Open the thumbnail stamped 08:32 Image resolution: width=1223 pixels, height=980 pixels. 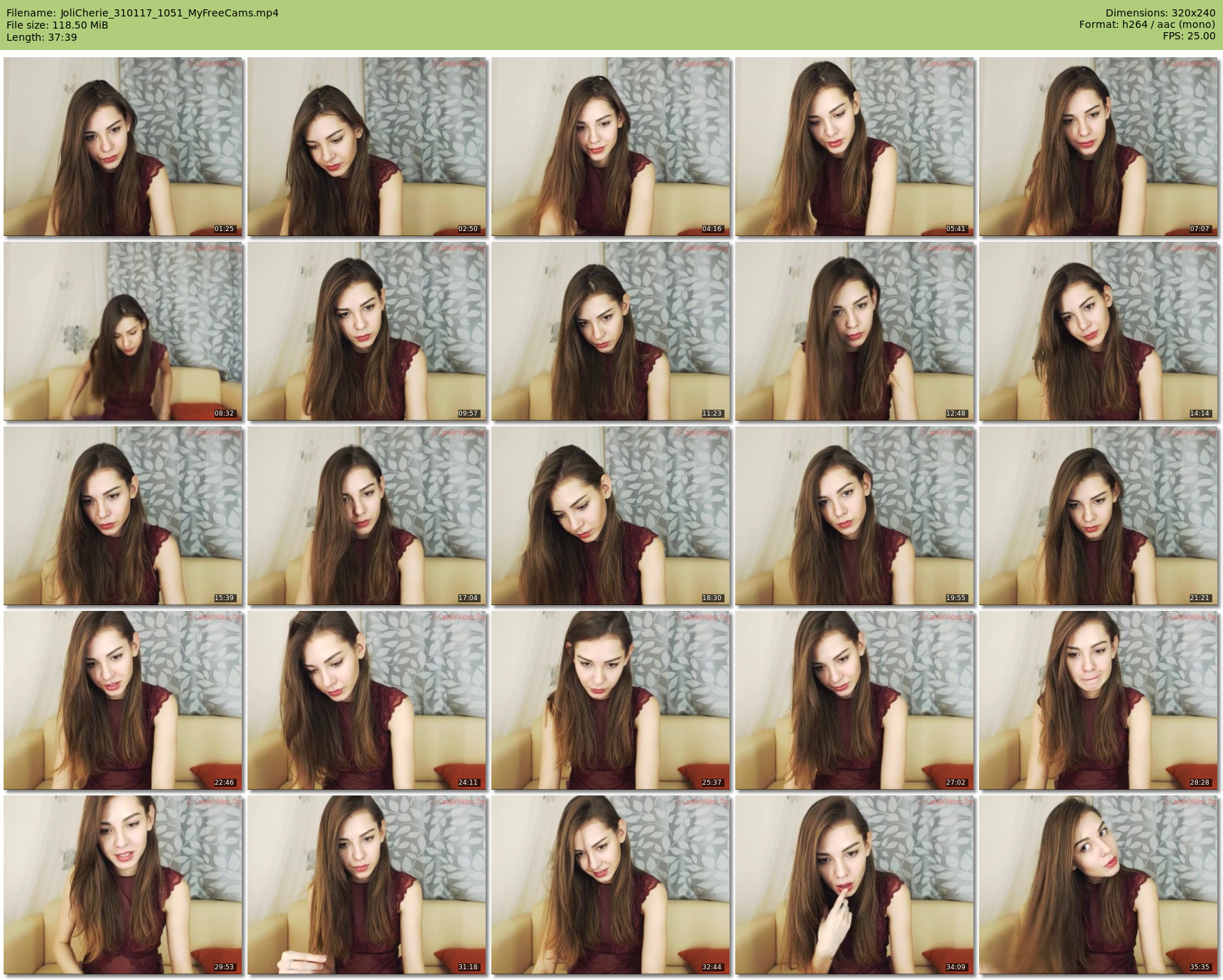pyautogui.click(x=123, y=331)
